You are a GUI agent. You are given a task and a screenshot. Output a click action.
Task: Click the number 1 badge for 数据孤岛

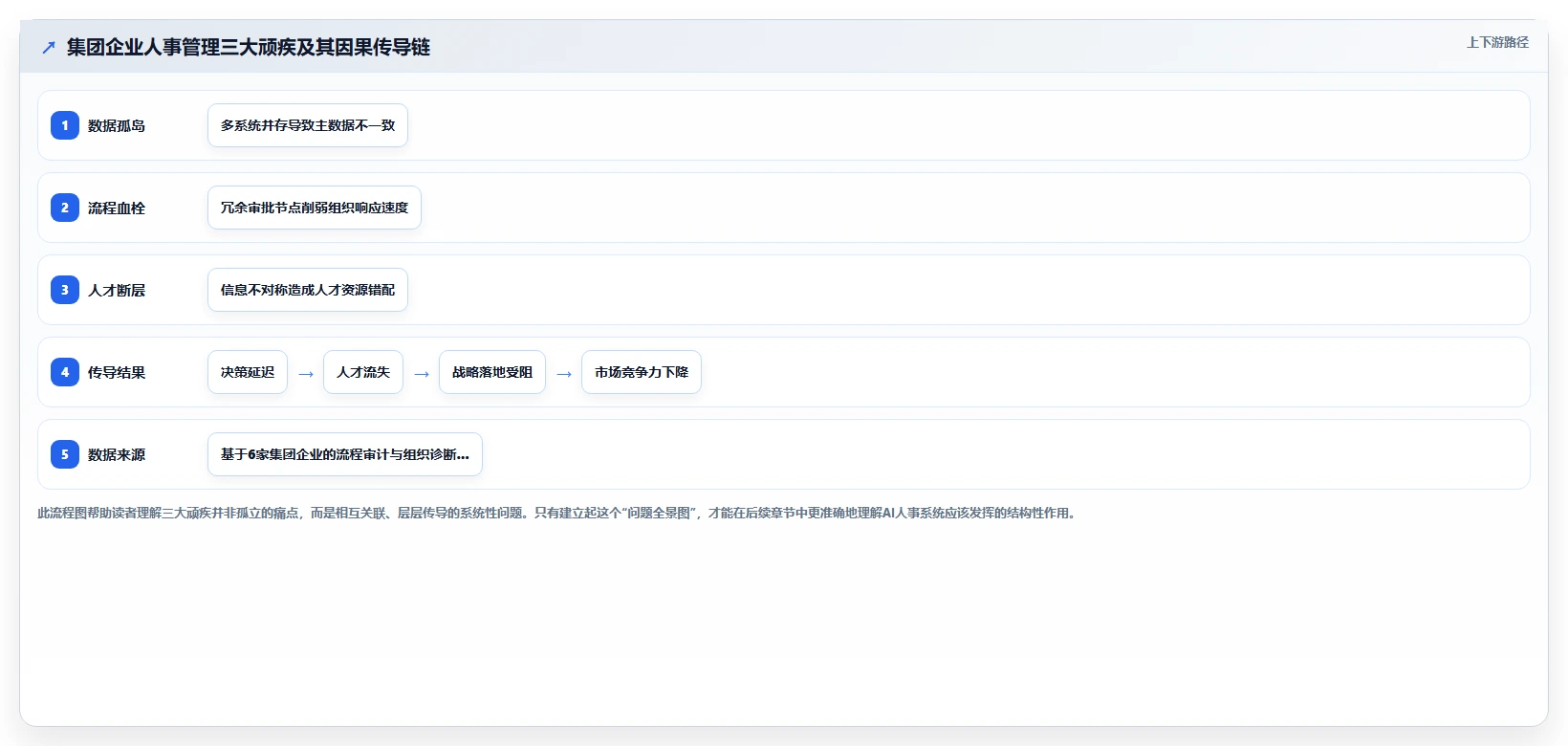coord(65,125)
